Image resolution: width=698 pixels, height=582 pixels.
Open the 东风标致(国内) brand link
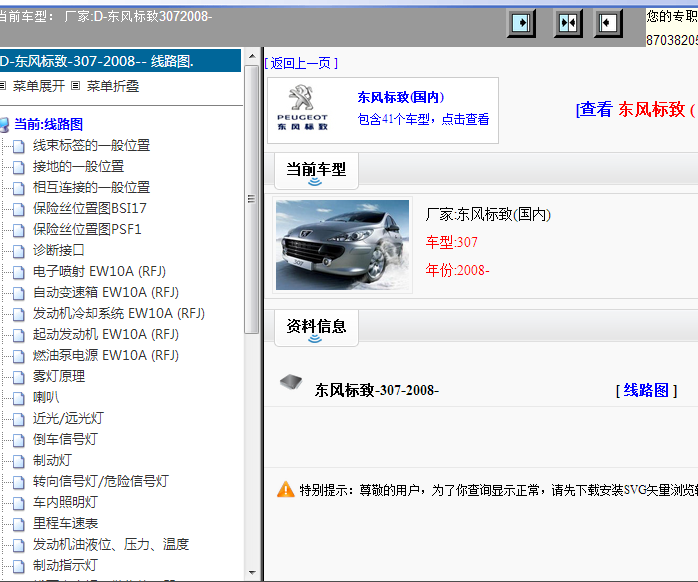(401, 97)
